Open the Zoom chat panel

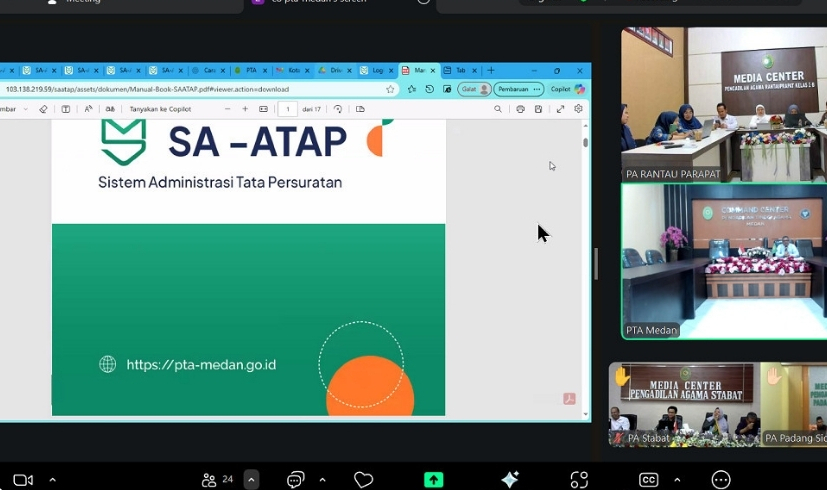point(295,479)
